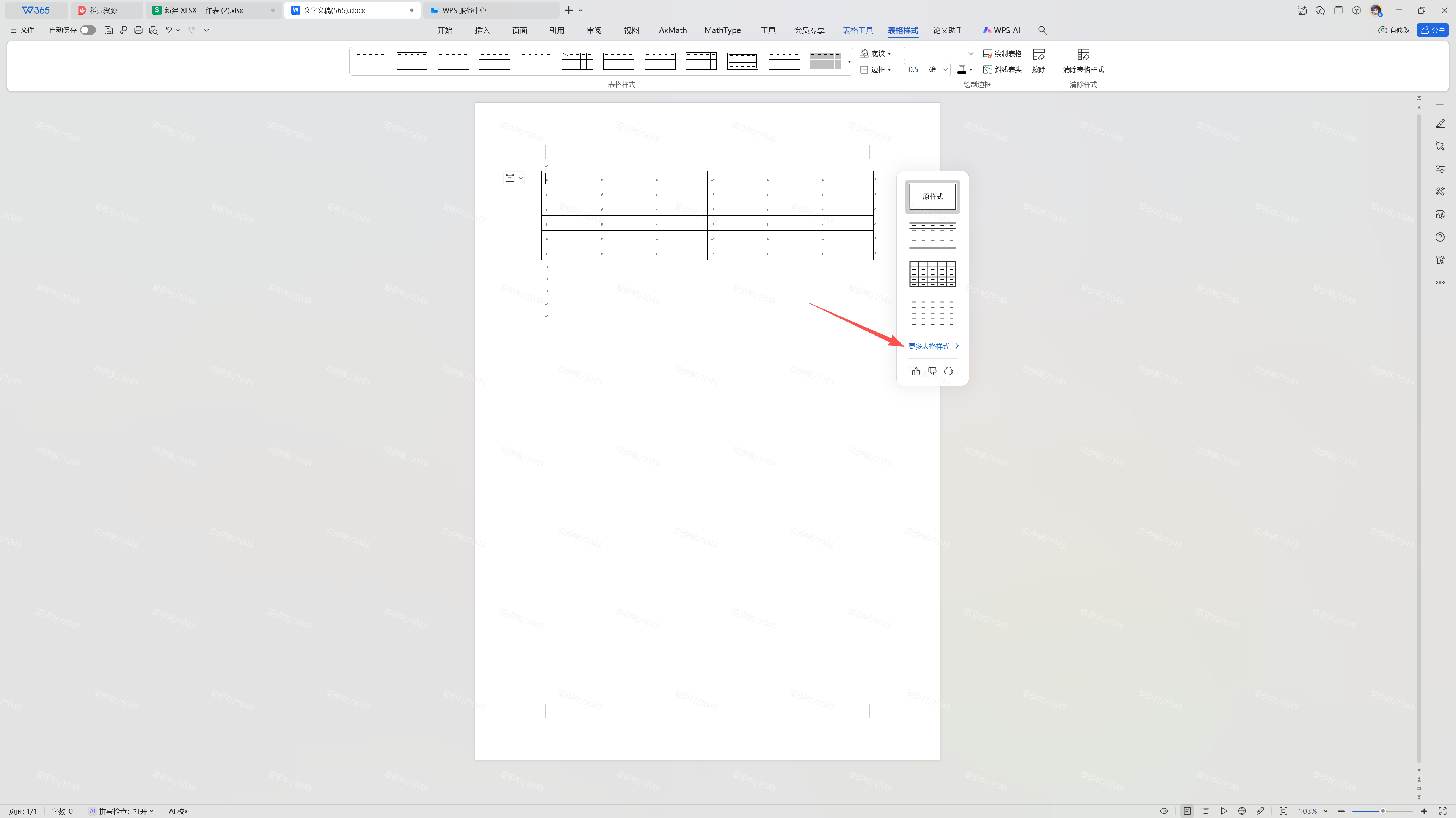
Task: Click the Erase (擦除) table tool
Action: (1038, 61)
